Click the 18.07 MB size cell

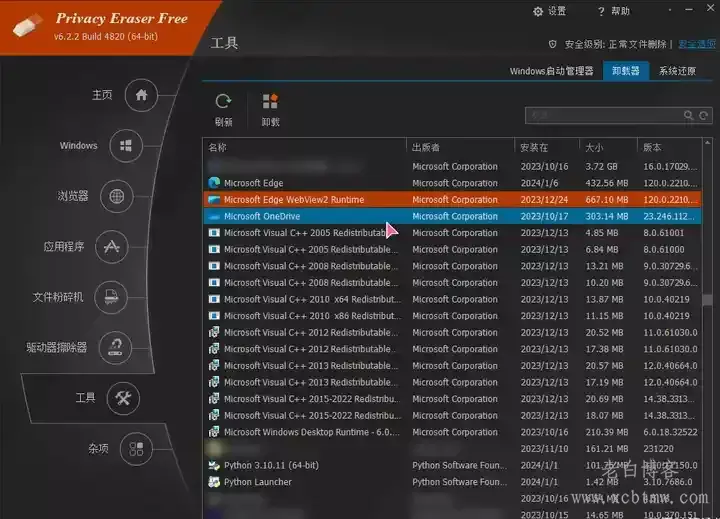(604, 415)
